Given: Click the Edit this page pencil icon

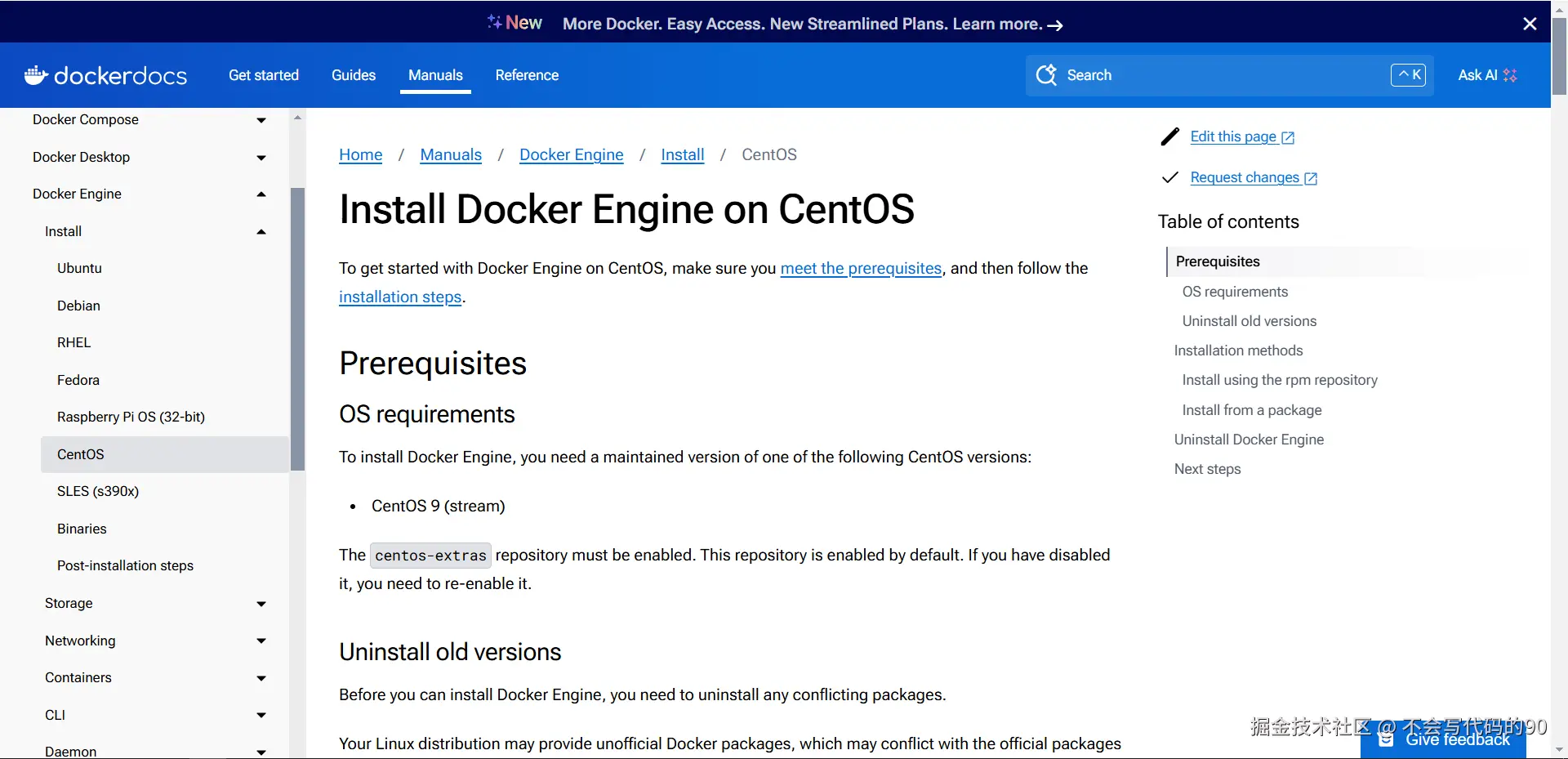Looking at the screenshot, I should [1169, 136].
